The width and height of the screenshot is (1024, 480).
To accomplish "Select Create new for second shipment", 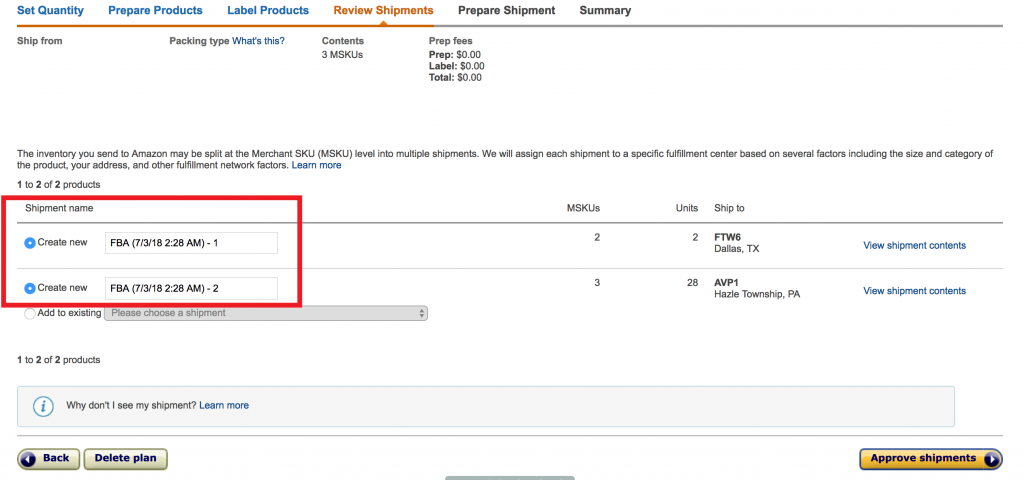I will coord(30,288).
